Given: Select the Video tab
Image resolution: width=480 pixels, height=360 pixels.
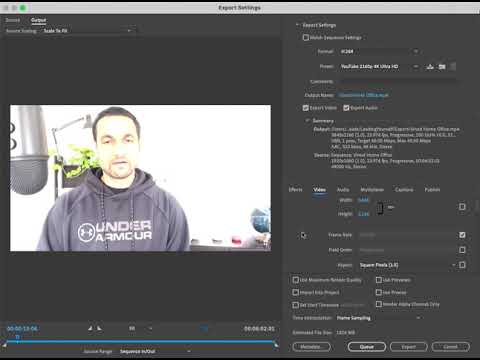Looking at the screenshot, I should pos(319,189).
